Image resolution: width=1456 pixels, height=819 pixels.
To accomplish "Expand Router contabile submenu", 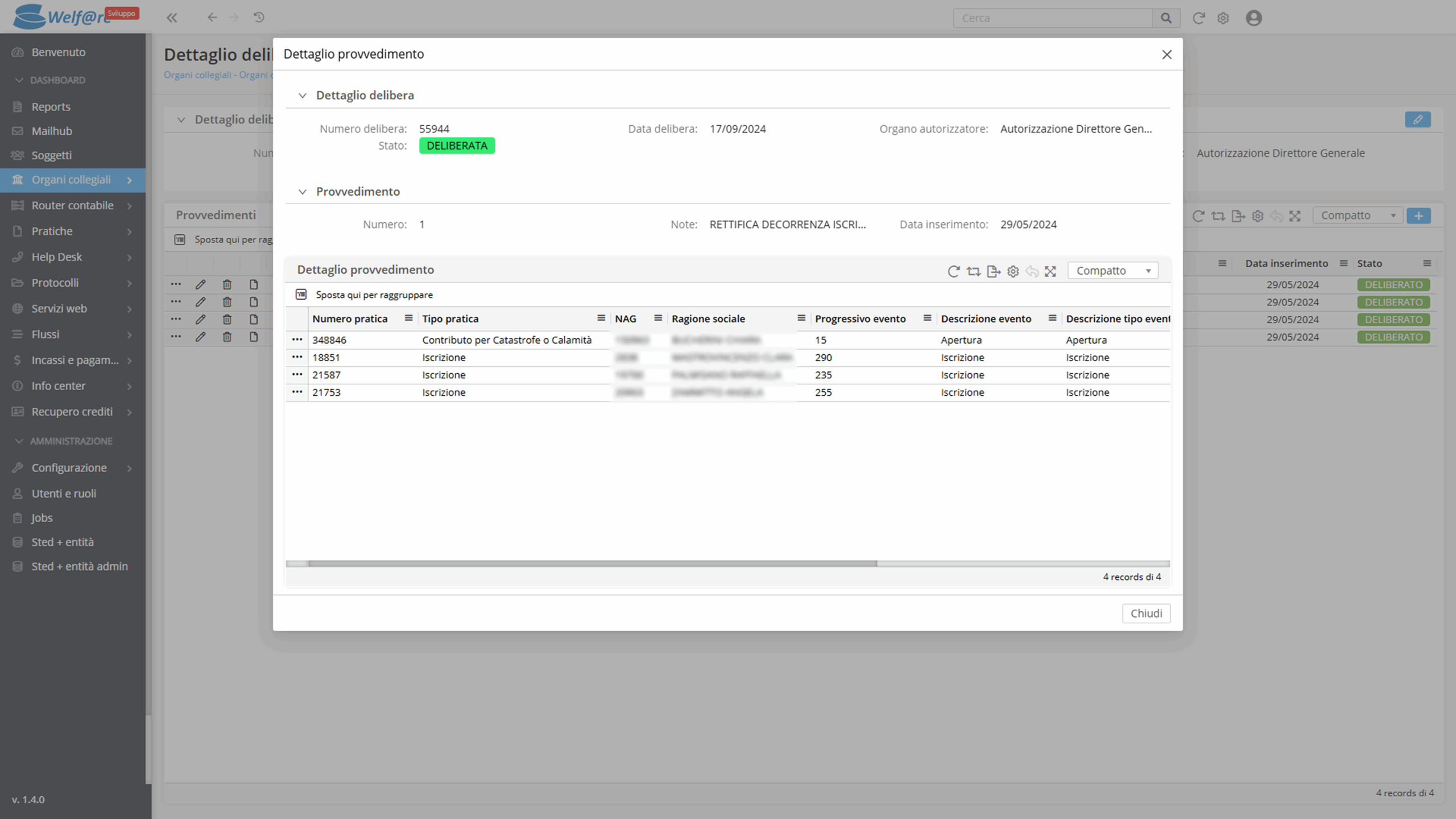I will tap(130, 205).
